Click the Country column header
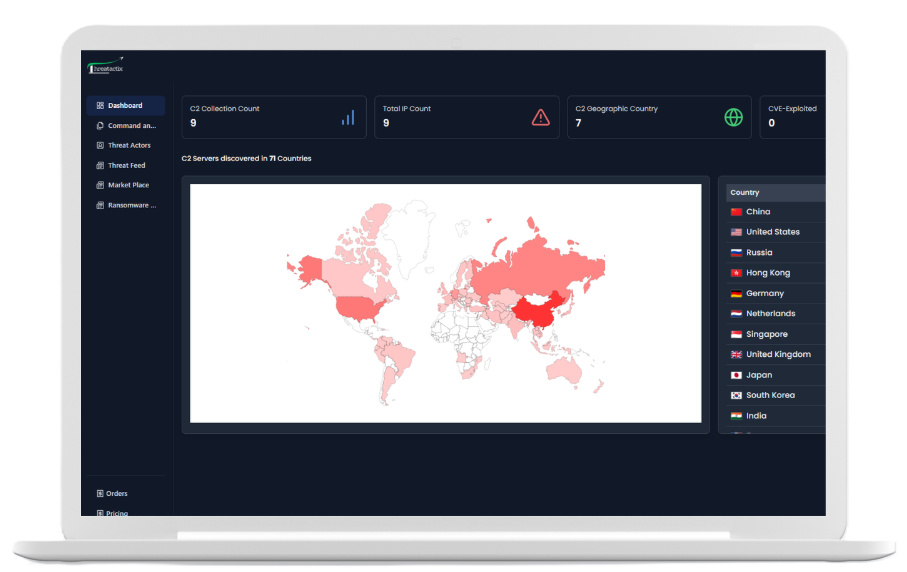Viewport: 907px width, 572px height. (x=776, y=193)
